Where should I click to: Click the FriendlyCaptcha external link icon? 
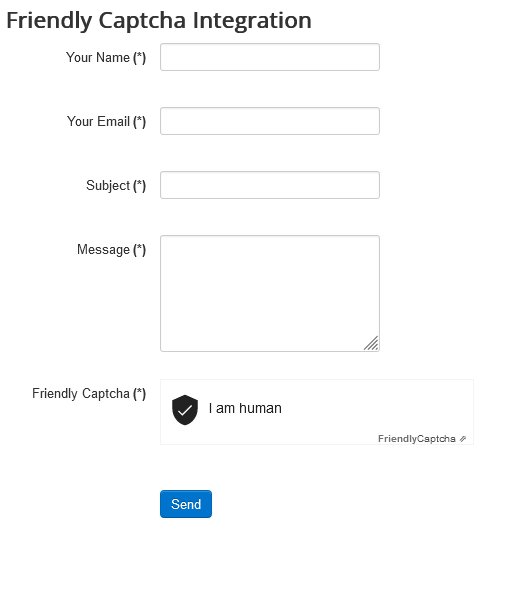(x=463, y=439)
